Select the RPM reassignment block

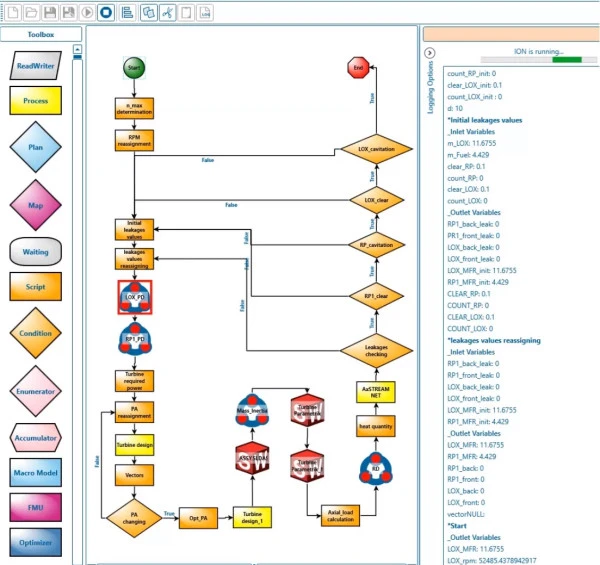coord(134,140)
